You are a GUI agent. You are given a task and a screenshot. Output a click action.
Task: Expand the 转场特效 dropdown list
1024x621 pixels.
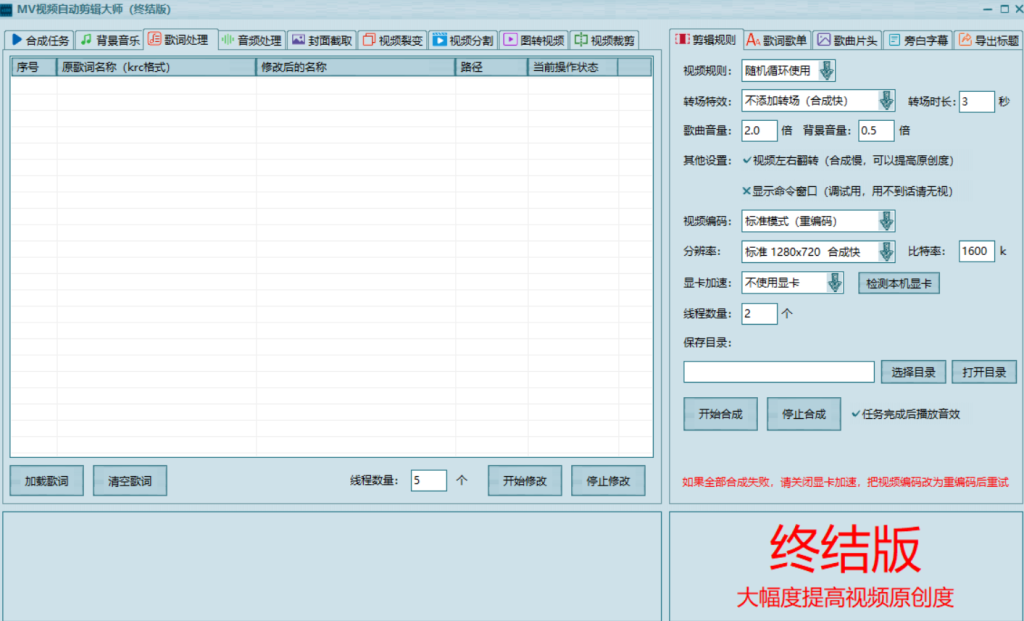coord(886,101)
